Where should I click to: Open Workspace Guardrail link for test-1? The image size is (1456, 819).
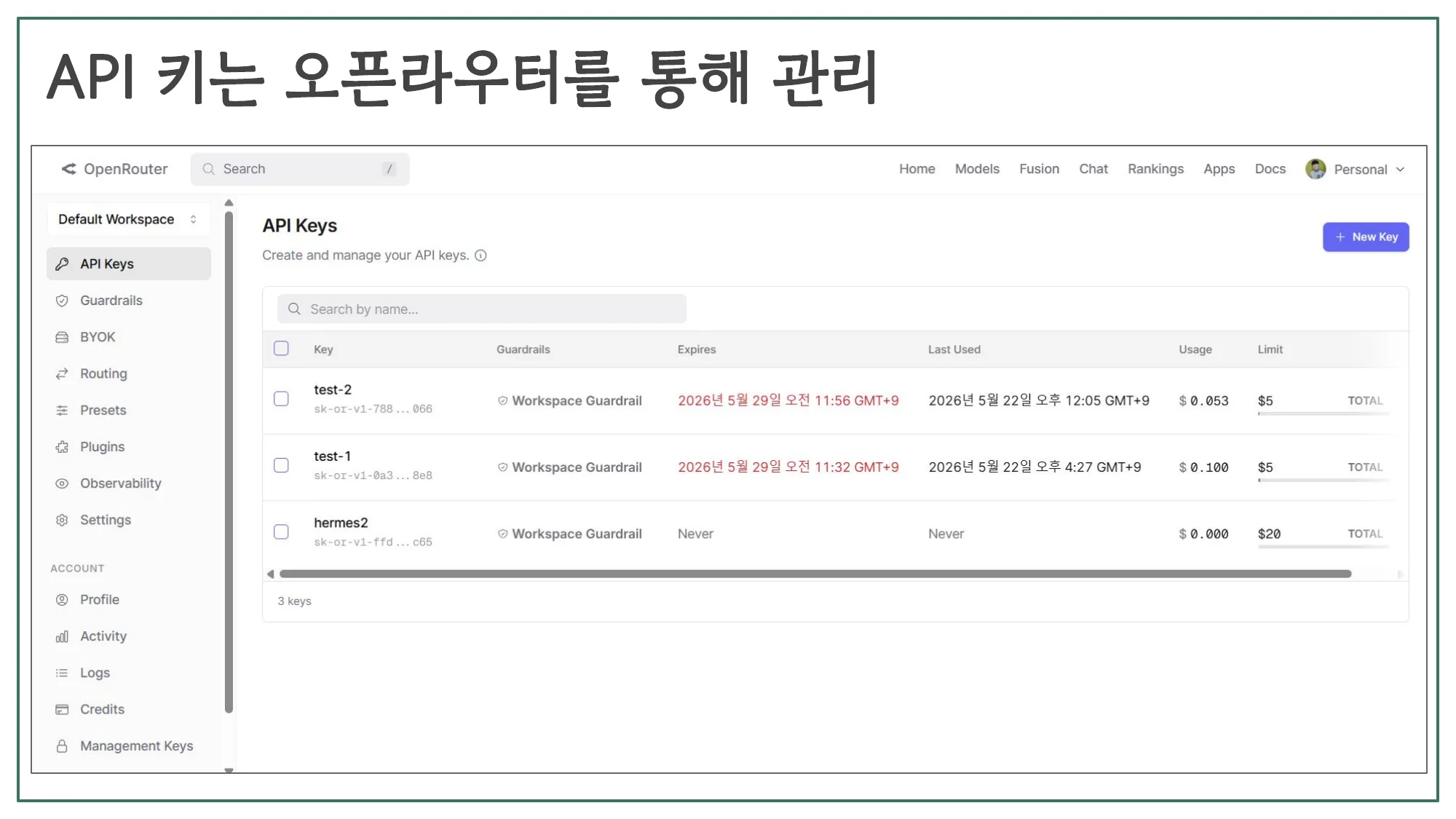(x=577, y=467)
